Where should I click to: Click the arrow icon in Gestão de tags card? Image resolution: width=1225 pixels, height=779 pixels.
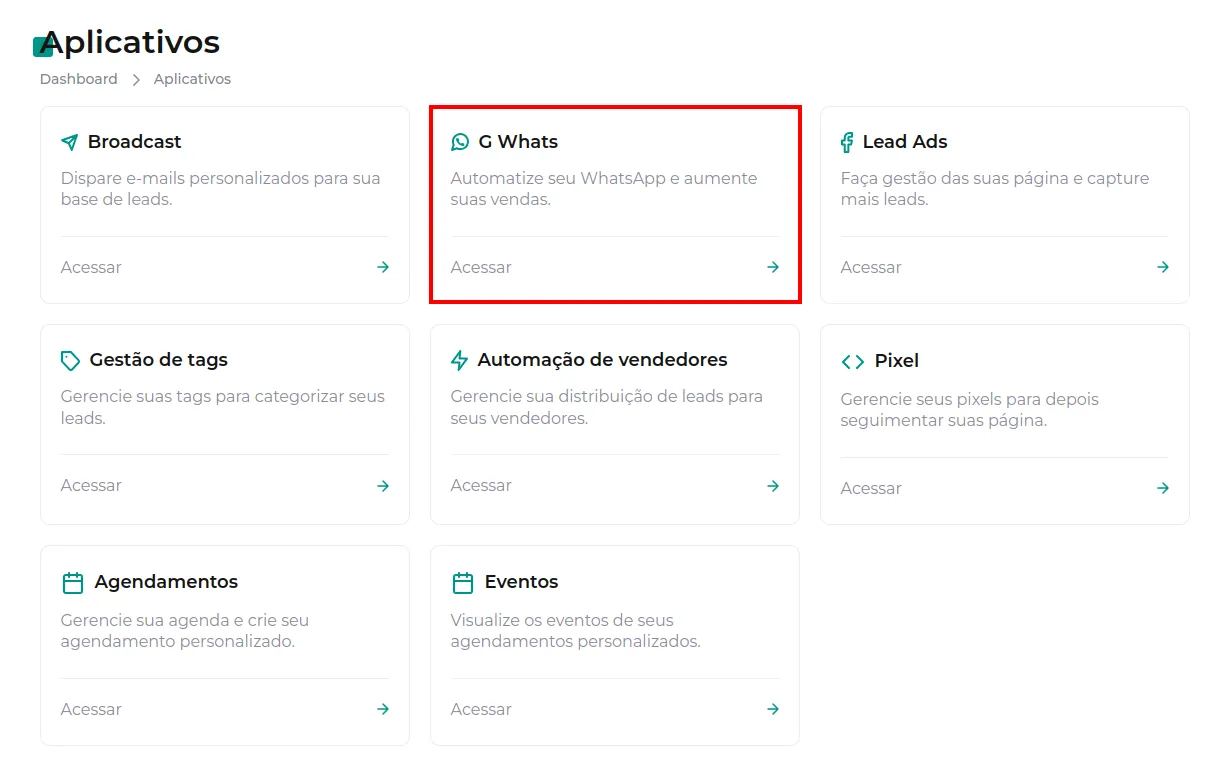[x=383, y=486]
